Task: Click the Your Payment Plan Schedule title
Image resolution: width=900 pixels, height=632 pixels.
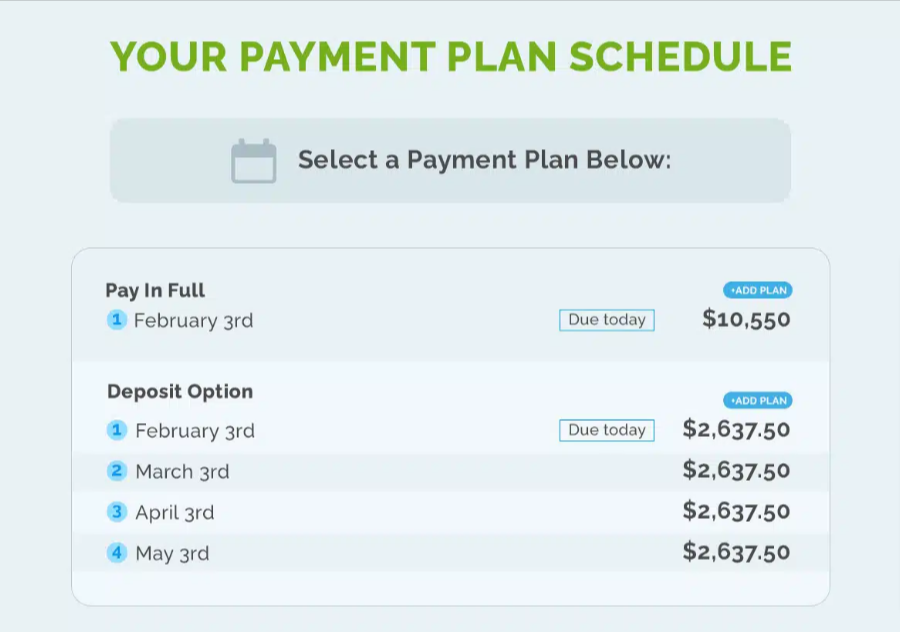Action: (x=450, y=57)
